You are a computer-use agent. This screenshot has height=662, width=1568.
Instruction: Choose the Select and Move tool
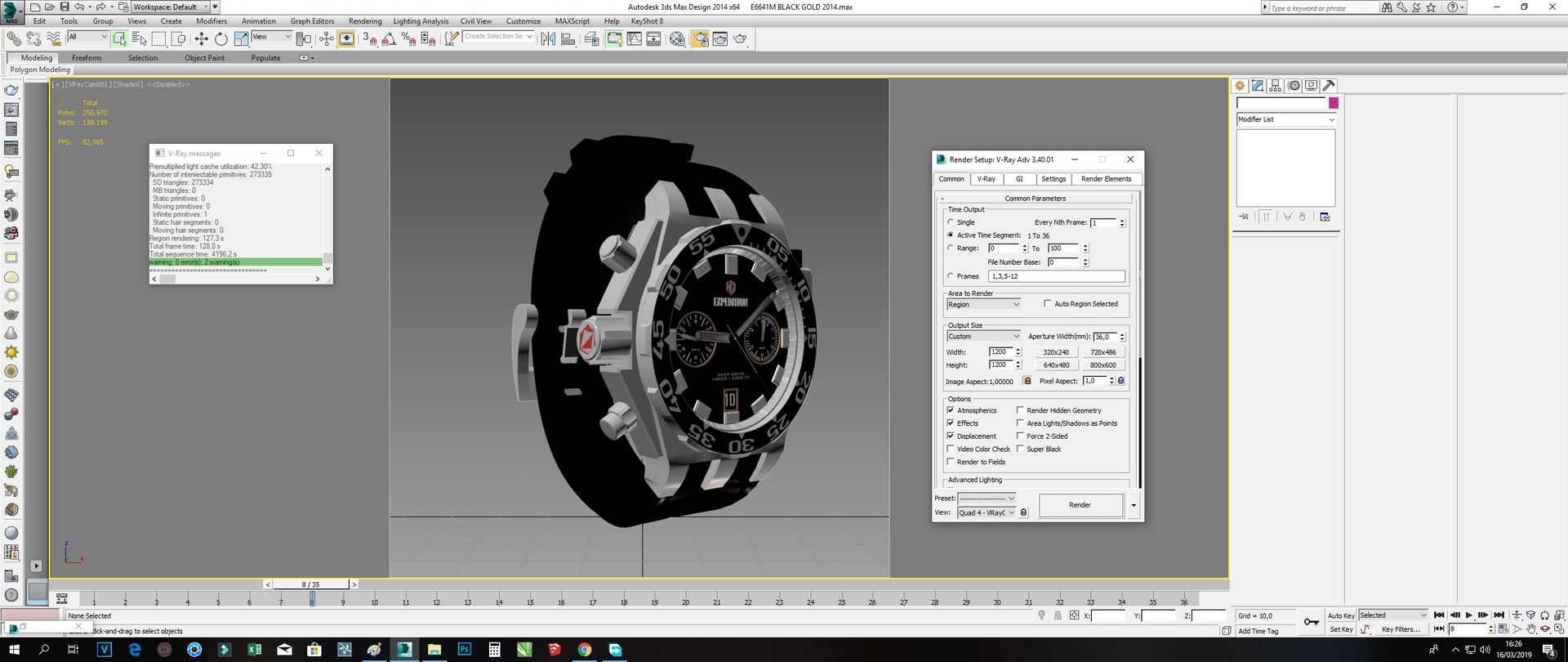(201, 38)
